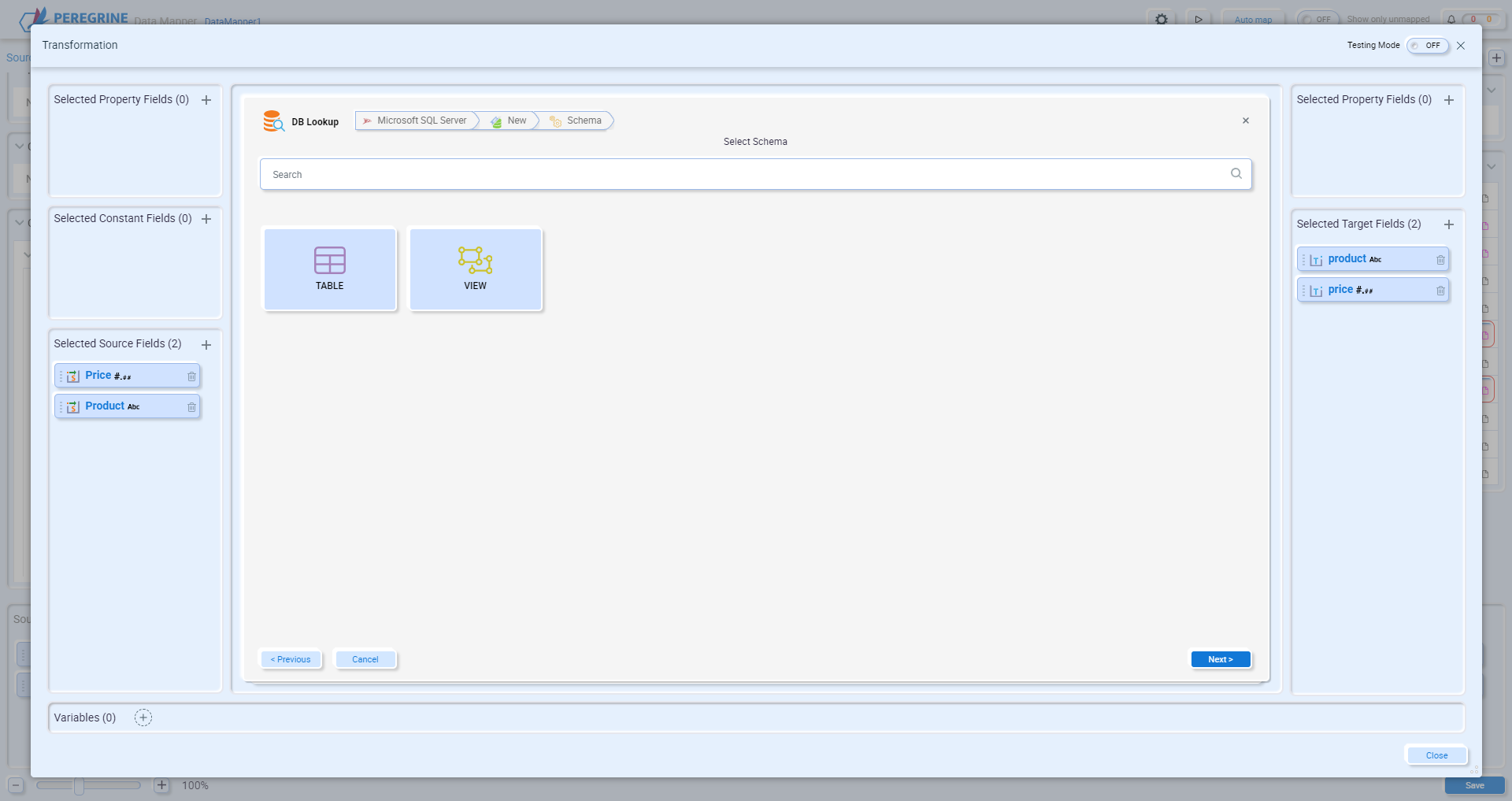Add a left Selected Property Field
1512x801 pixels.
206,100
